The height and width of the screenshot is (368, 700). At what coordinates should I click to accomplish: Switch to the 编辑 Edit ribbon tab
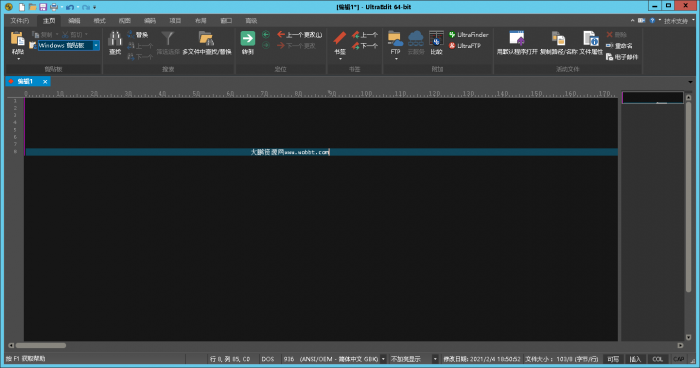tap(74, 21)
